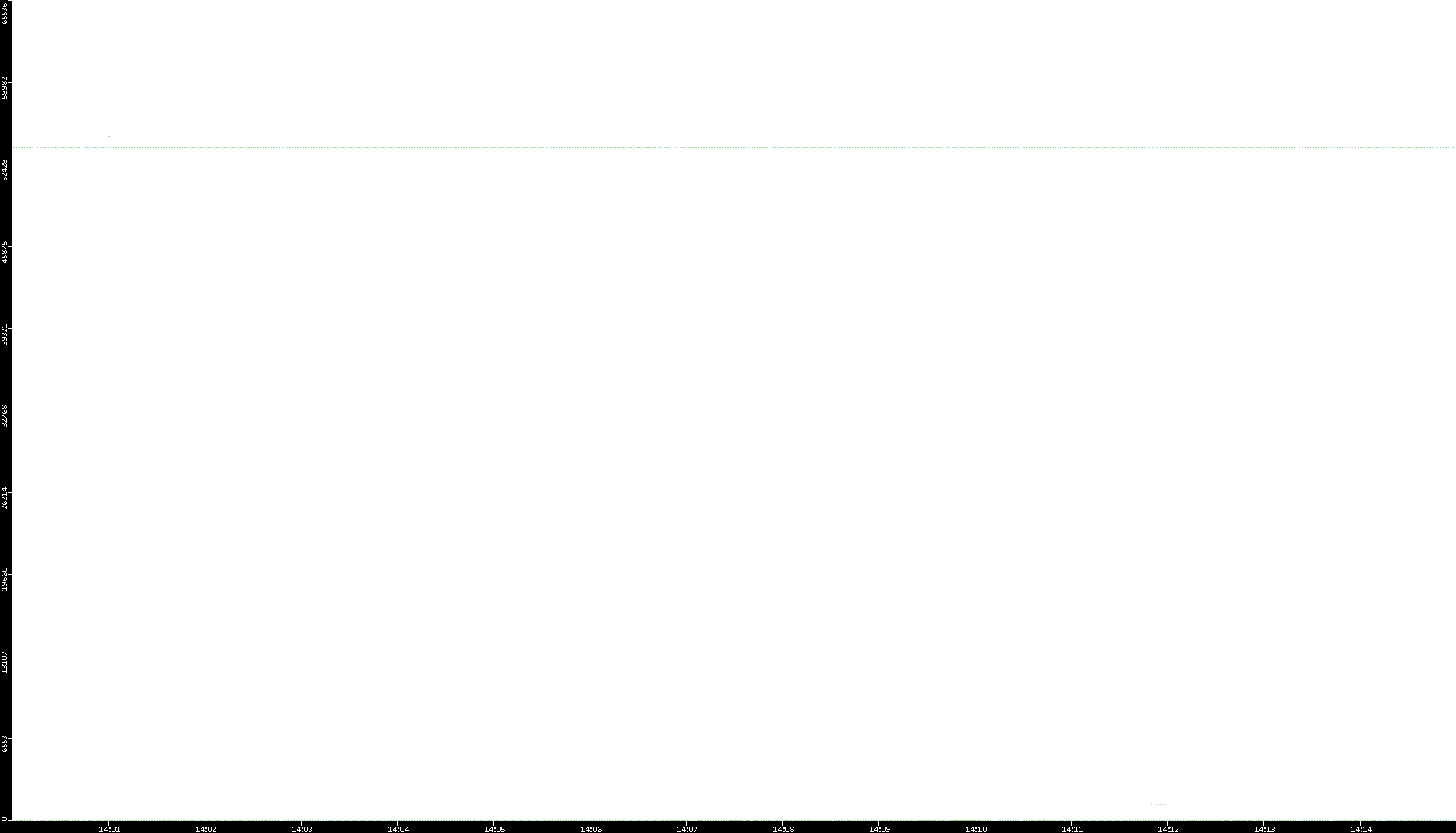Image resolution: width=1456 pixels, height=833 pixels.
Task: Click the 14:13 time axis label
Action: coord(1264,829)
